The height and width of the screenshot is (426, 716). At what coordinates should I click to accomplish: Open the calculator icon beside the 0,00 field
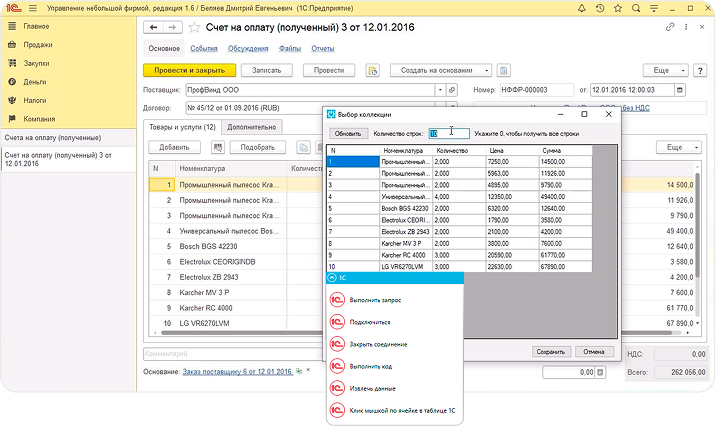point(600,373)
